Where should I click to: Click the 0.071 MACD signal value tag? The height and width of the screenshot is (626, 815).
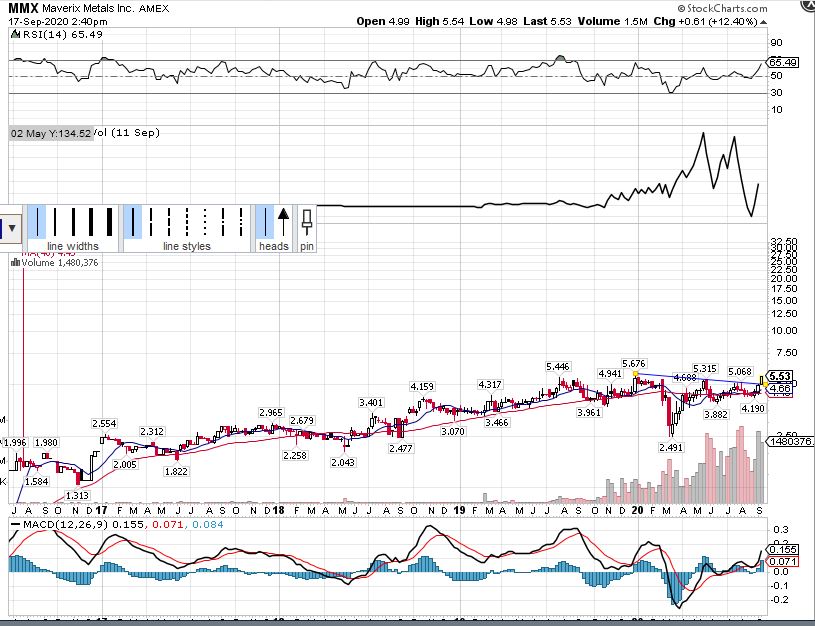[x=782, y=561]
